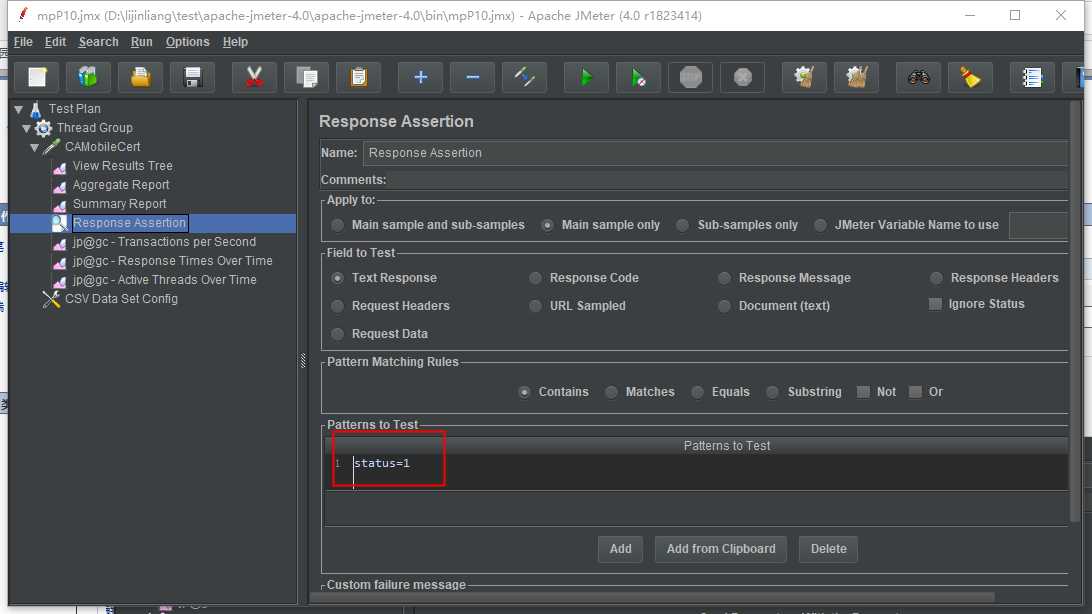Click the Cut scissors icon
Image resolution: width=1092 pixels, height=614 pixels.
254,77
